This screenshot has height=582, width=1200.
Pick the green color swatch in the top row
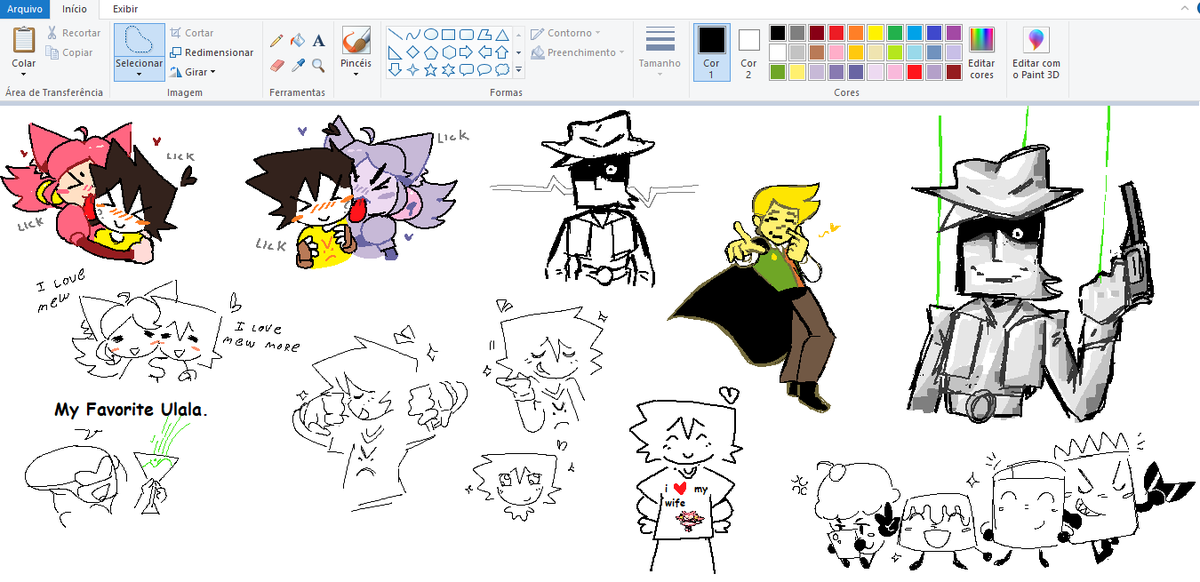pos(895,33)
